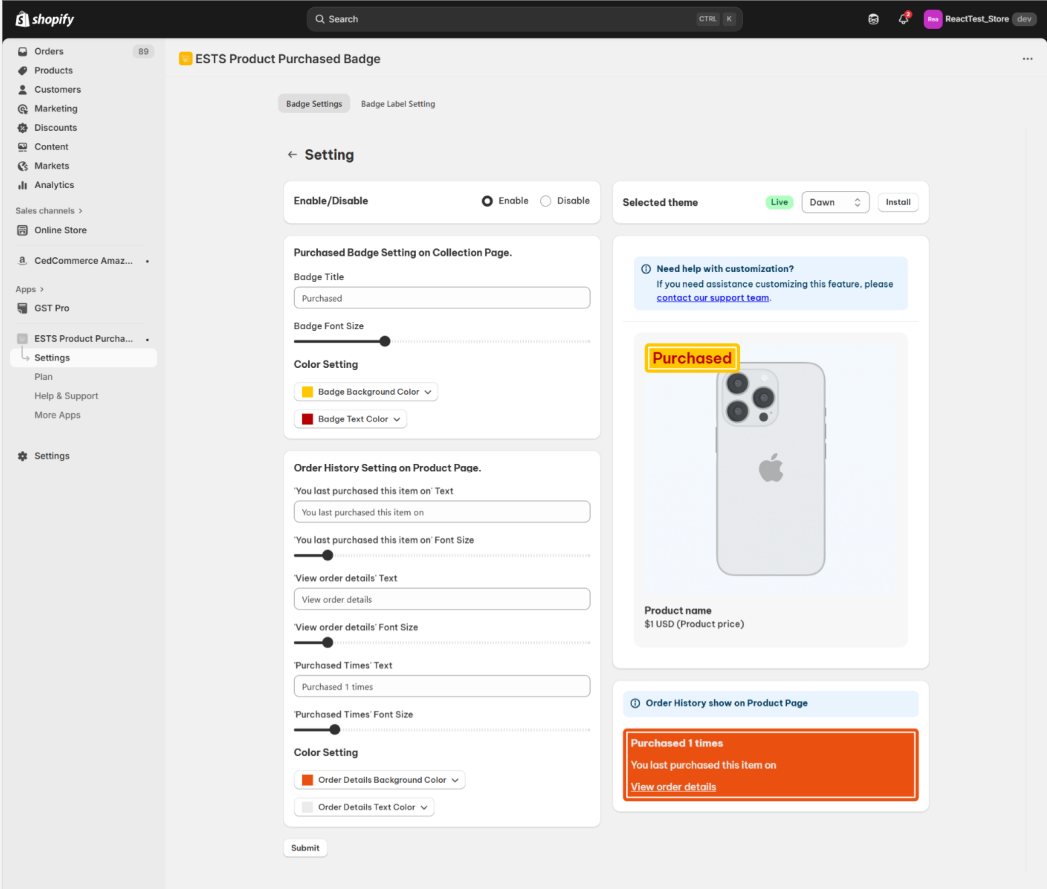1047x889 pixels.
Task: Switch to the Badge Label Setting tab
Action: click(398, 104)
